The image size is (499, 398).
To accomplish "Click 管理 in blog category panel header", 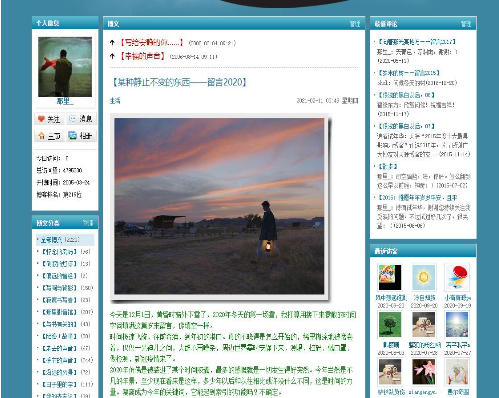I will (x=88, y=223).
